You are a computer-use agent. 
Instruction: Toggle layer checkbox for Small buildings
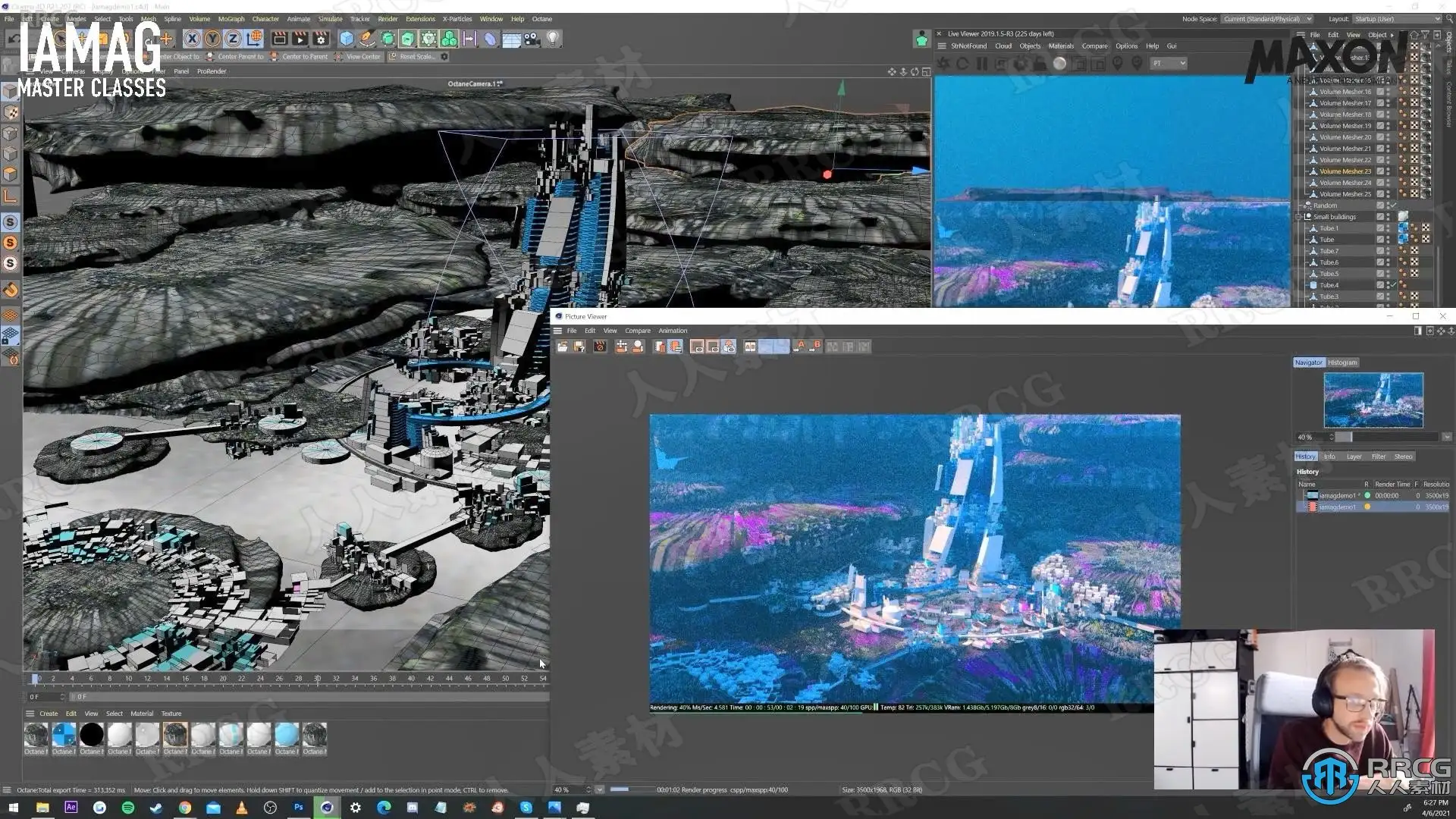(x=1380, y=217)
